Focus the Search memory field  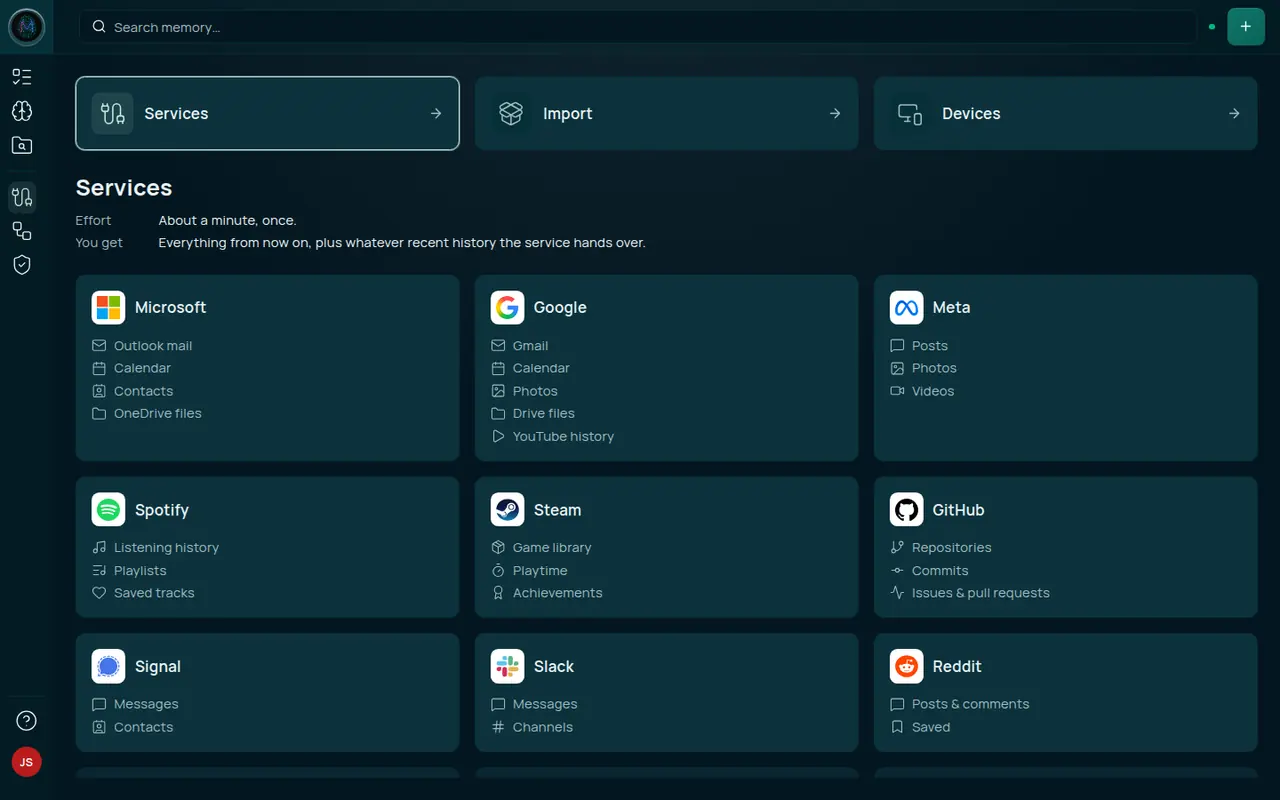637,27
